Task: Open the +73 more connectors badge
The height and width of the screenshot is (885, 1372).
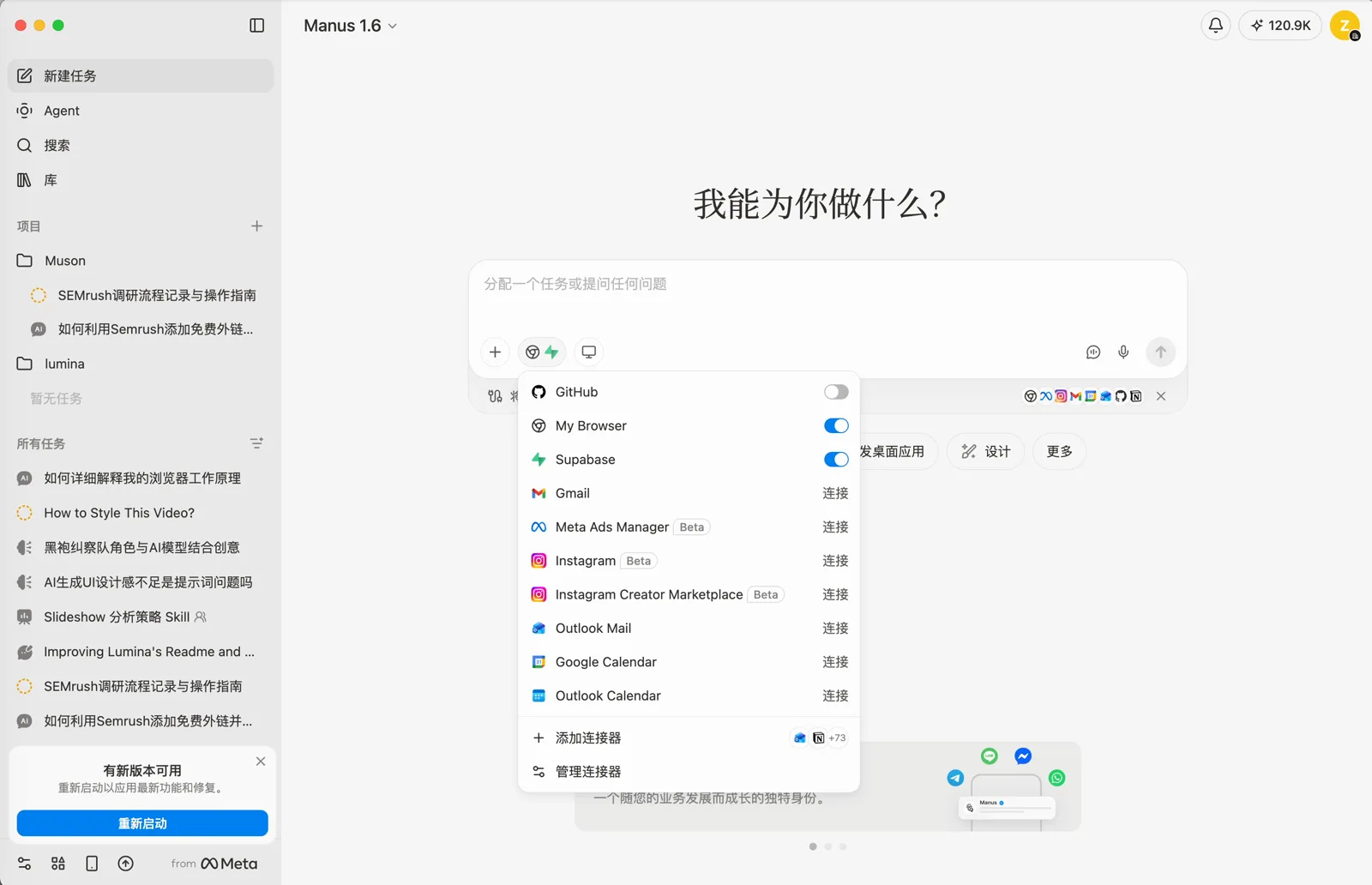Action: click(837, 737)
